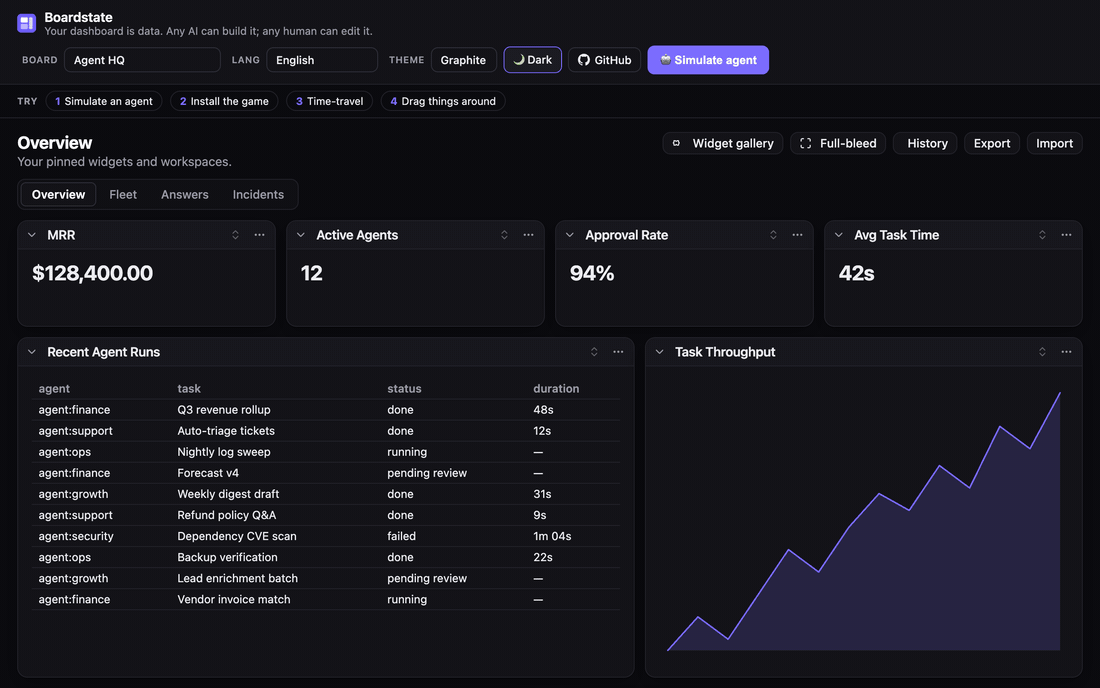Enable Full-bleed layout
This screenshot has height=688, width=1100.
[x=838, y=143]
